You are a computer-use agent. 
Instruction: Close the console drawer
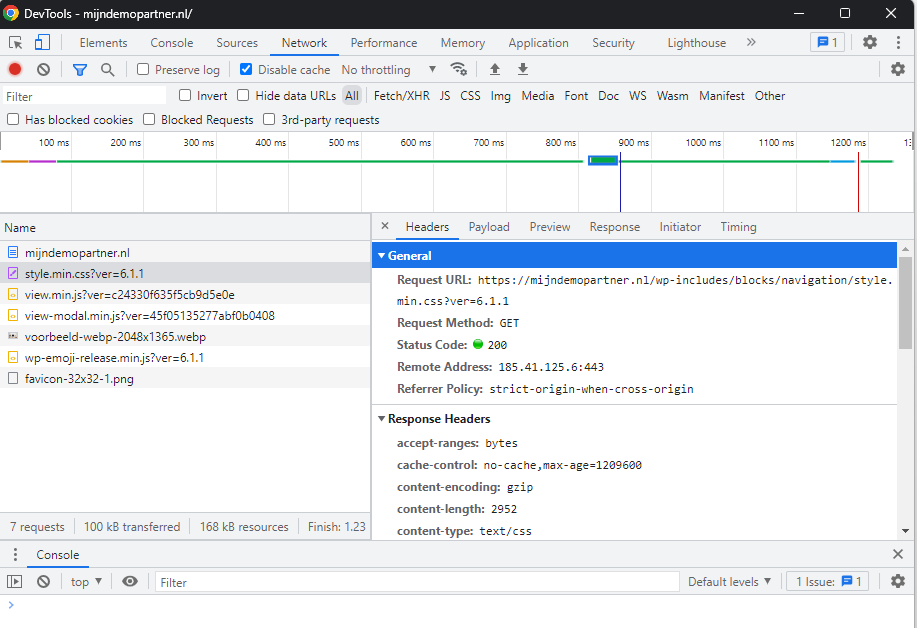[898, 554]
